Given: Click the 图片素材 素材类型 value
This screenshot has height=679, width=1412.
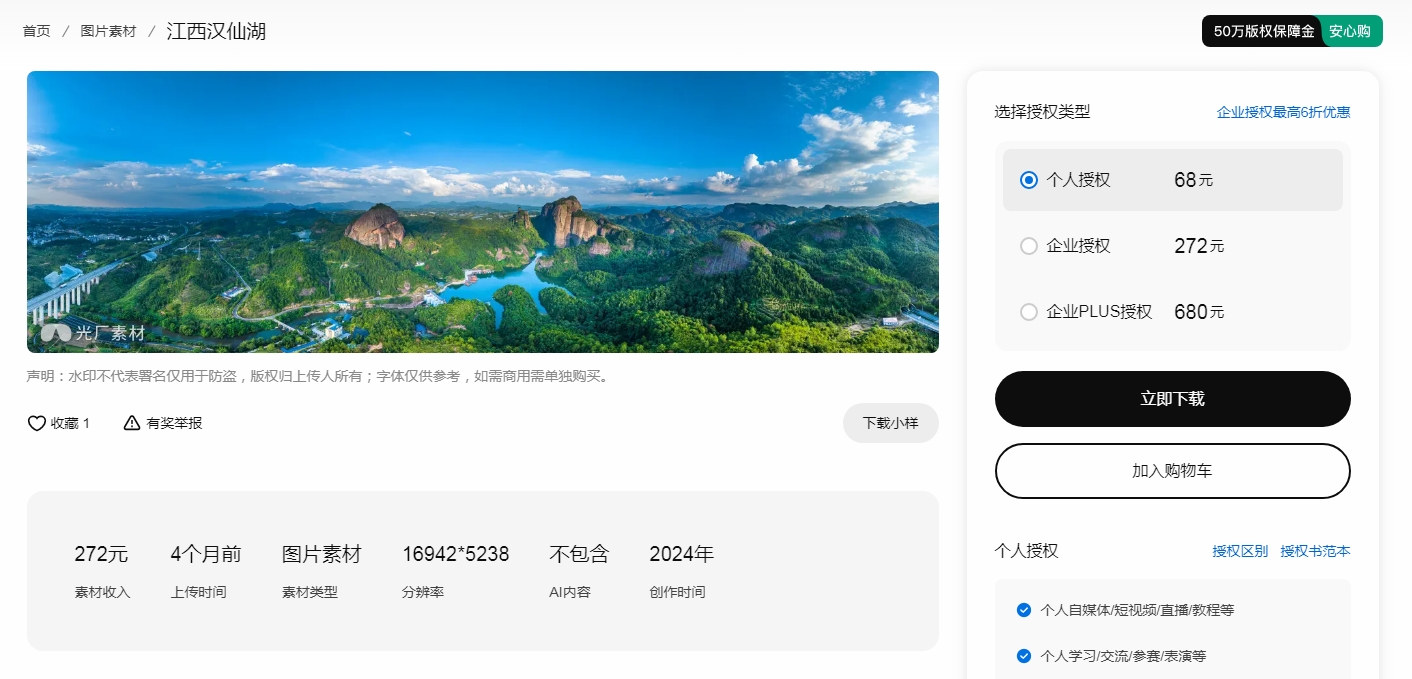Looking at the screenshot, I should pos(321,554).
